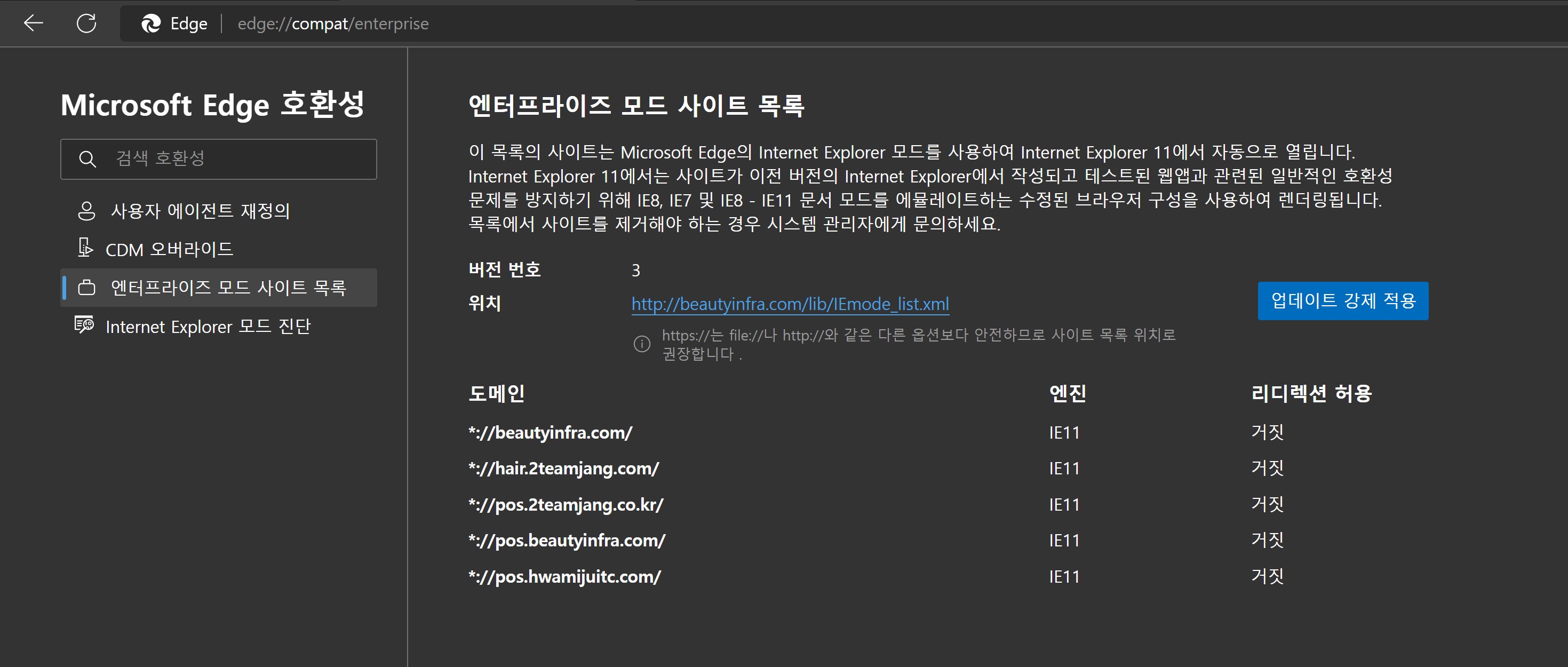Click the 엔진 column header
Viewport: 1568px width, 667px height.
pyautogui.click(x=1068, y=393)
